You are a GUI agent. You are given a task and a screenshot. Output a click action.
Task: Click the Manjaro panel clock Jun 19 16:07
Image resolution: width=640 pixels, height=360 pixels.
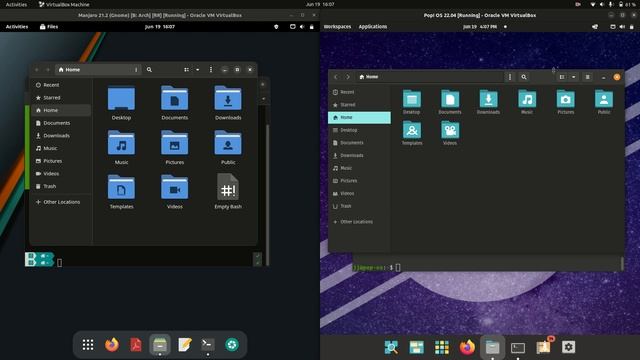pyautogui.click(x=160, y=27)
